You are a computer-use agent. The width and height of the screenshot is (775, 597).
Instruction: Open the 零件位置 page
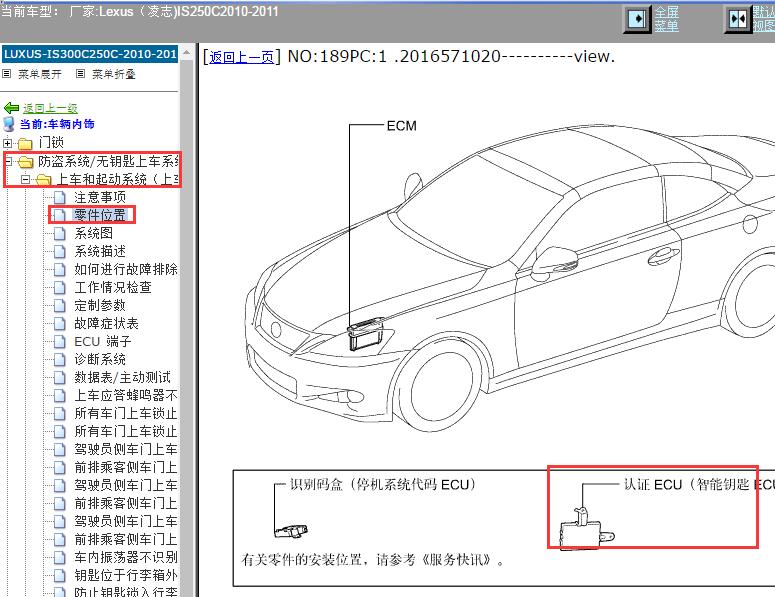(100, 215)
